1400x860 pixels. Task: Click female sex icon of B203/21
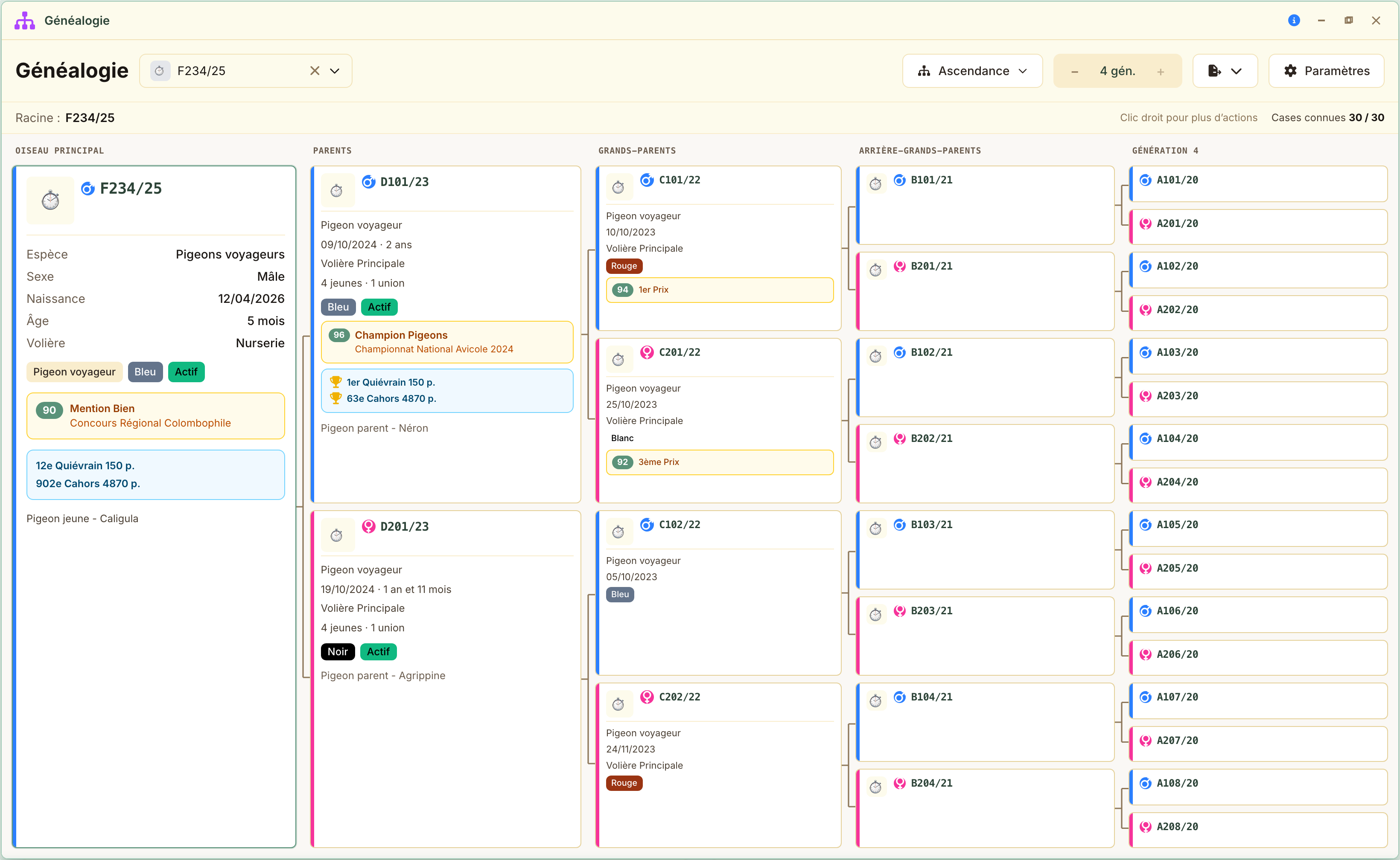coord(900,611)
